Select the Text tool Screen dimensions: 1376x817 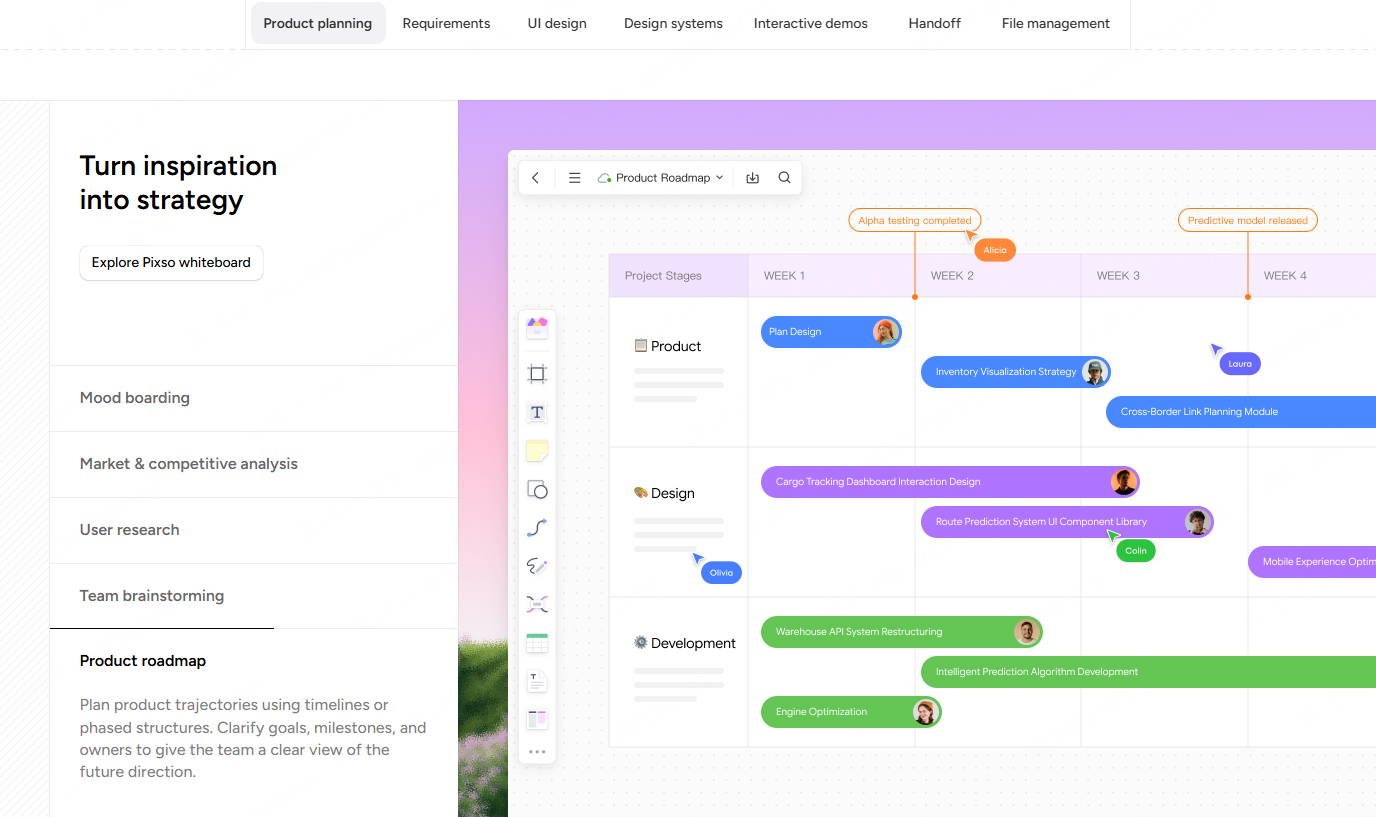coord(537,412)
